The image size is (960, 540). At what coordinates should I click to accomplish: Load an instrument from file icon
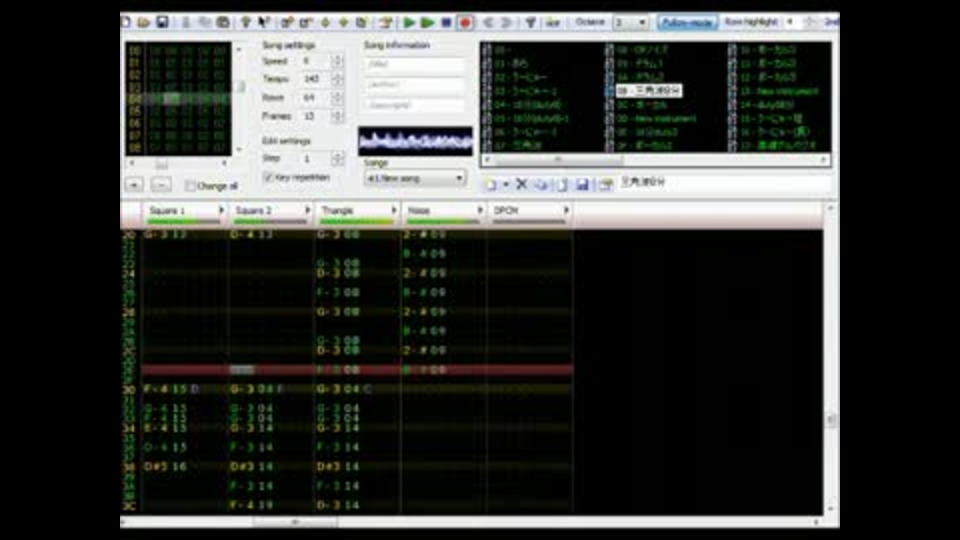pos(563,184)
